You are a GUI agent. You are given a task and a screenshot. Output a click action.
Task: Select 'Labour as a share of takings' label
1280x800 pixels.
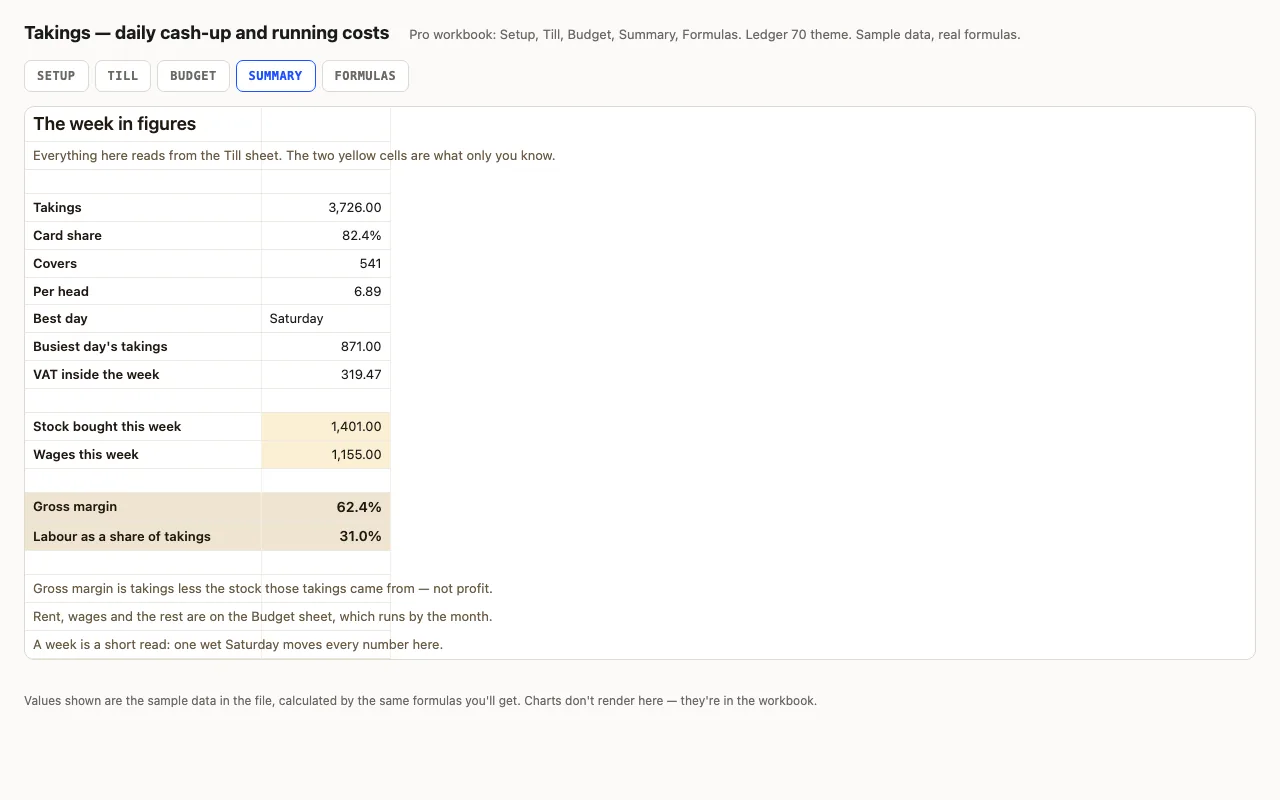122,537
